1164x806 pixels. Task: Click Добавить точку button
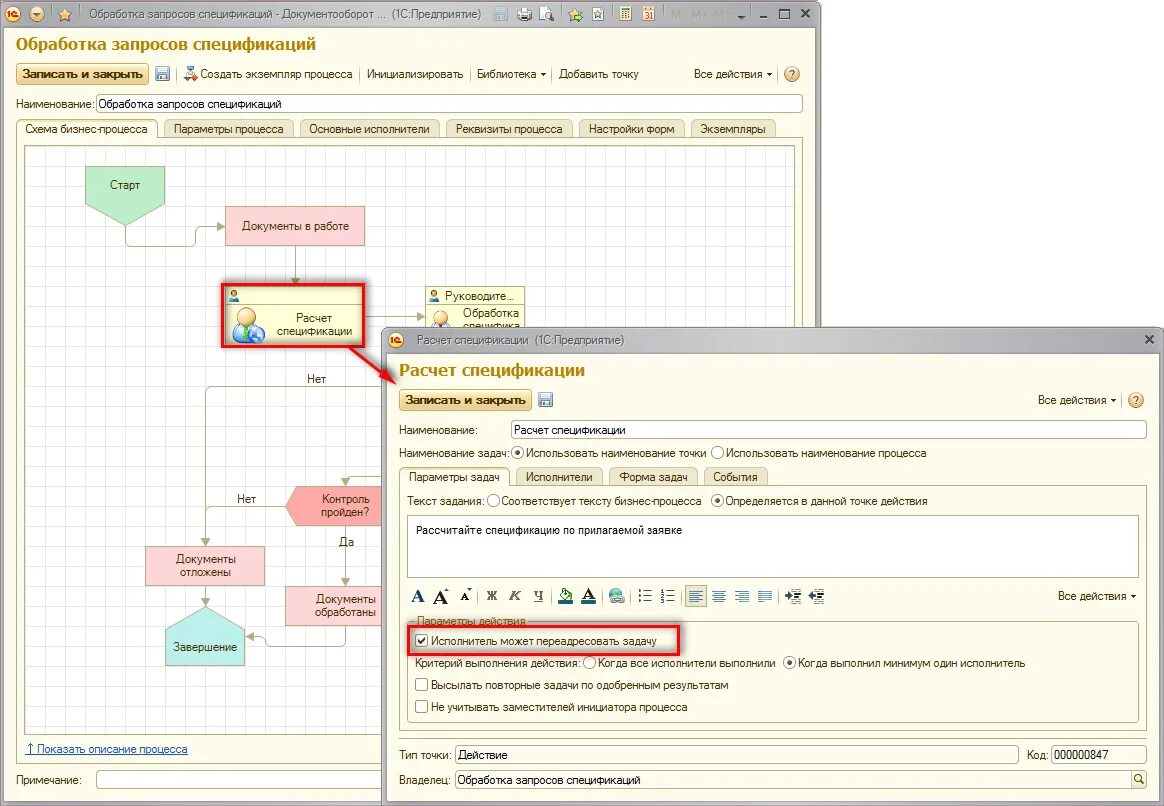click(x=598, y=74)
